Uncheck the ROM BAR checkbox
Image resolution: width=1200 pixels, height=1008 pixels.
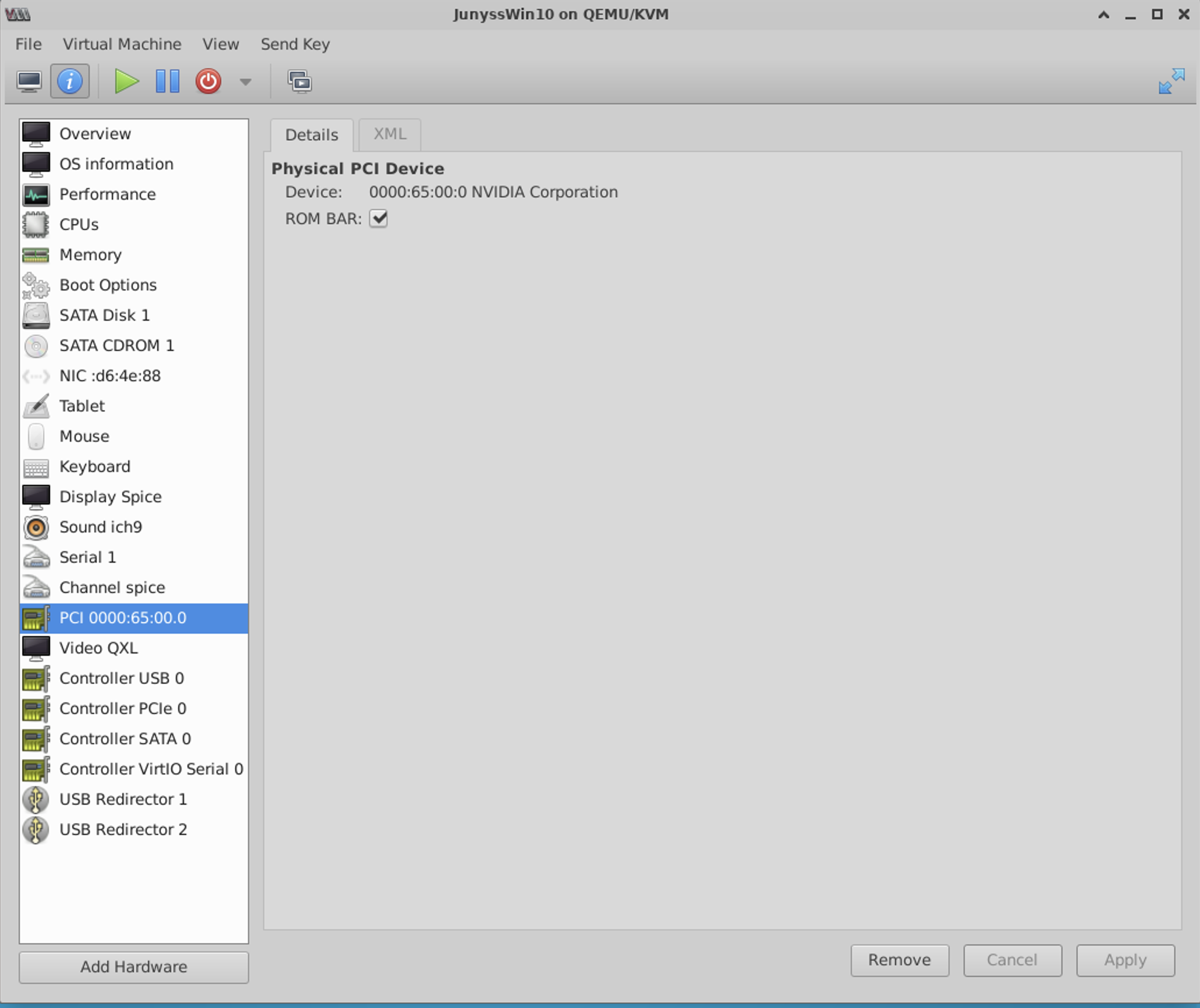pos(378,219)
